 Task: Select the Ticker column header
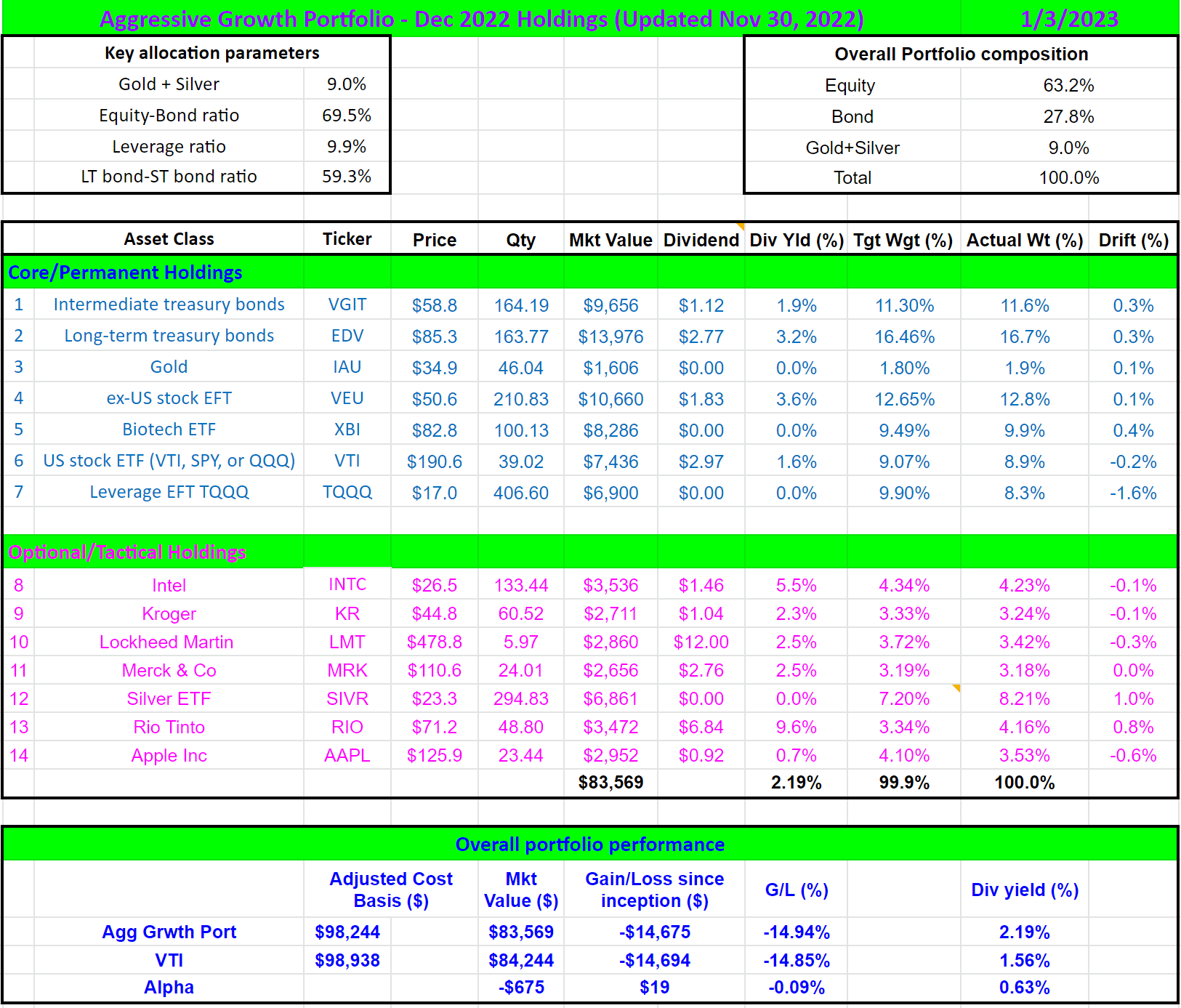tap(347, 239)
